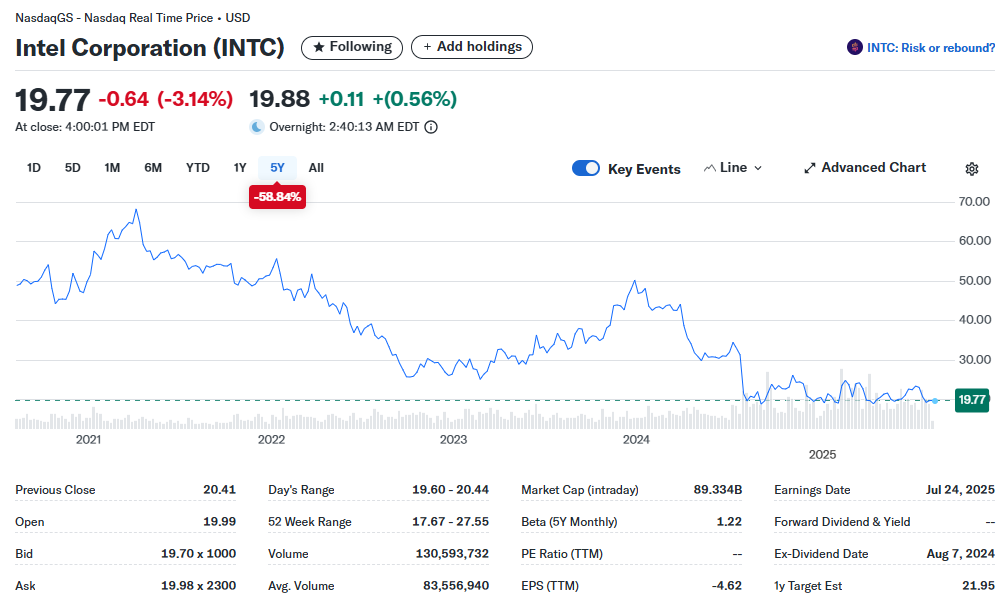This screenshot has width=1008, height=607.
Task: Expand the Line chart type dropdown
Action: [x=734, y=168]
